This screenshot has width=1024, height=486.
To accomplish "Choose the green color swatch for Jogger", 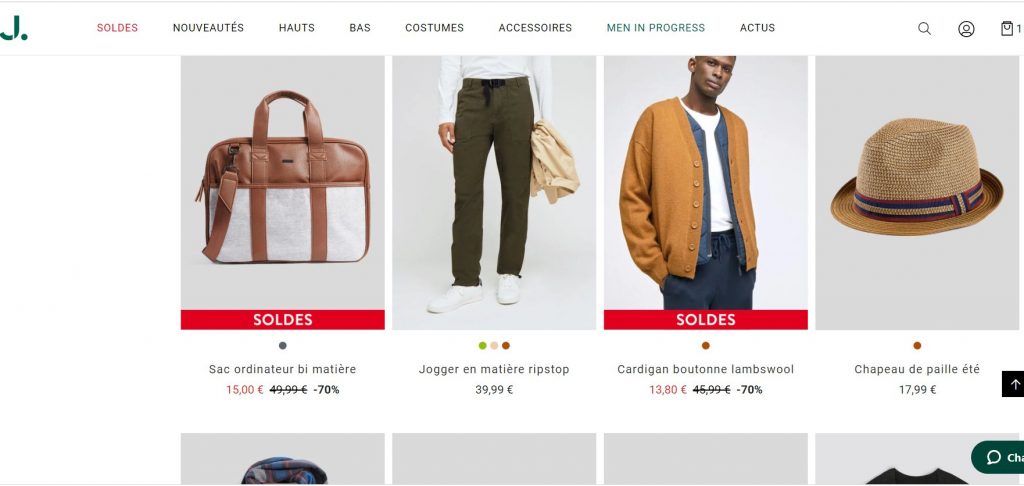I will point(482,346).
